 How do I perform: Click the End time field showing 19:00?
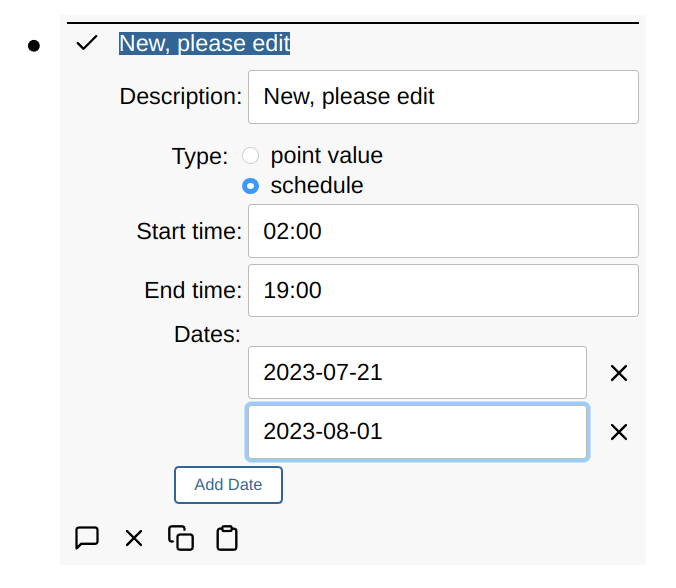[442, 291]
